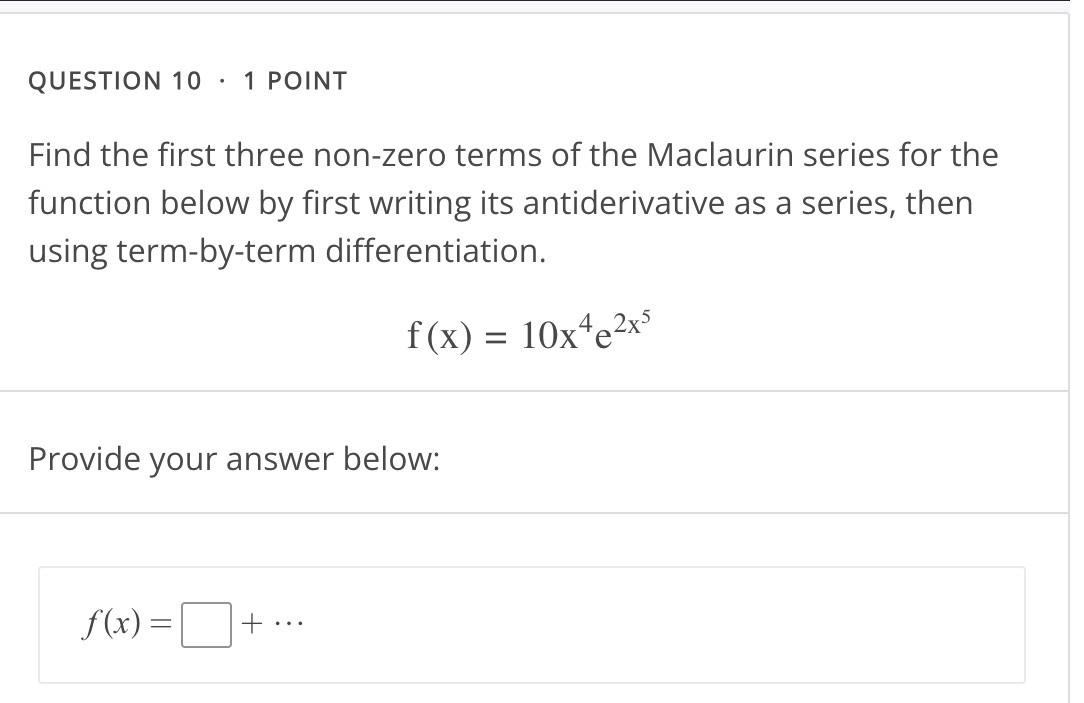1084x703 pixels.
Task: Select the QUESTION 10 header
Action: pyautogui.click(x=114, y=81)
